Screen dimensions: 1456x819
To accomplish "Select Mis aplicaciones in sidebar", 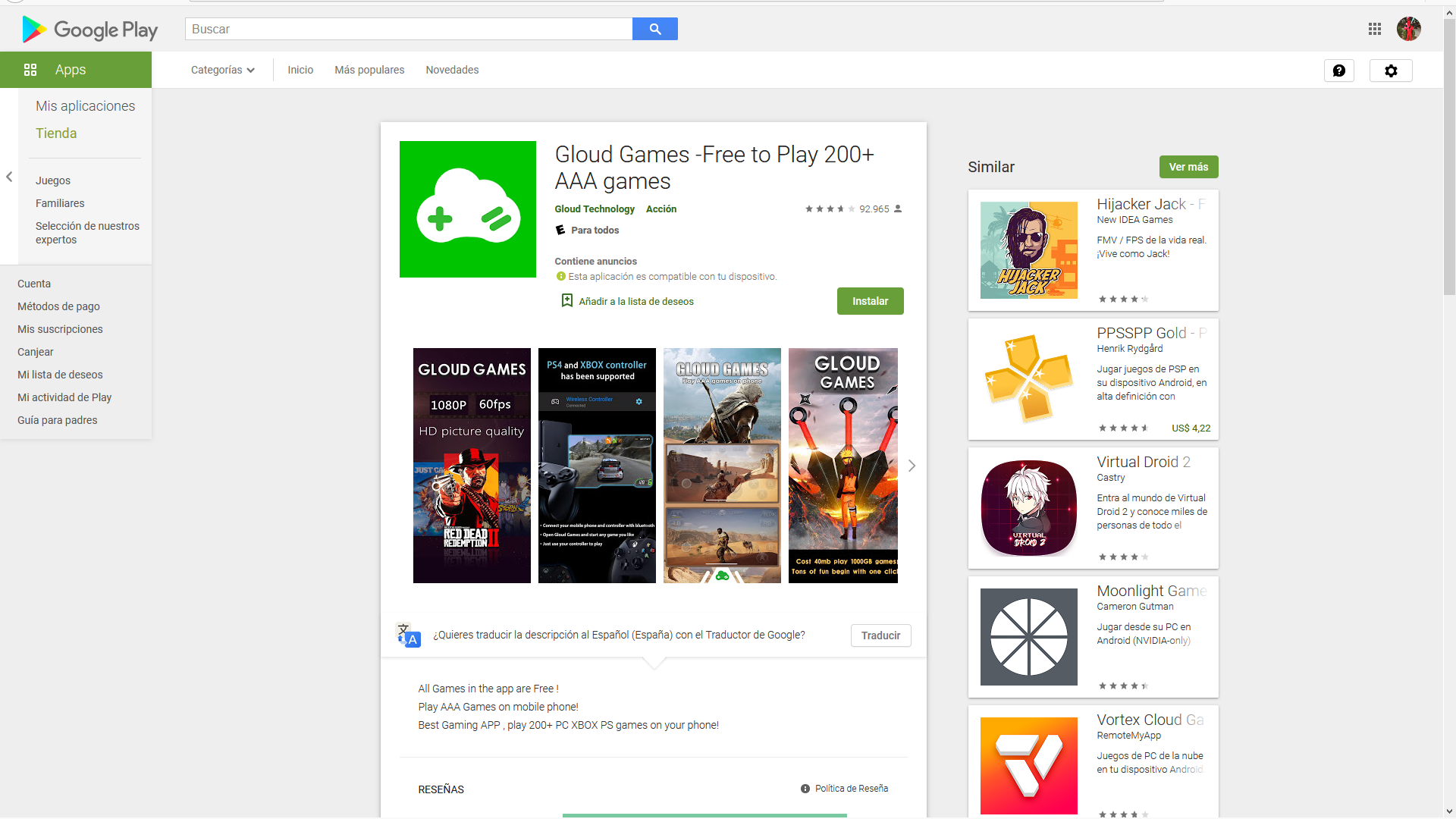I will coord(85,106).
